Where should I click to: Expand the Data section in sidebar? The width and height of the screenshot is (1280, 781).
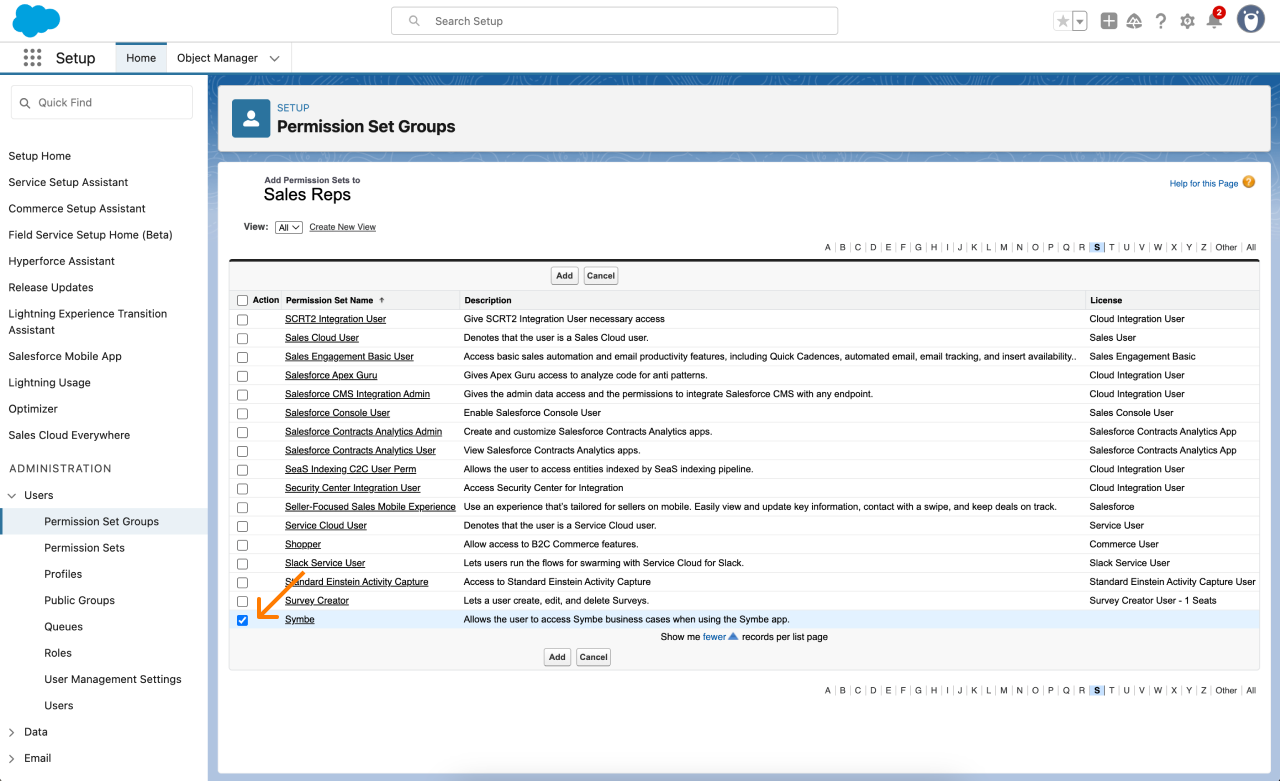tap(12, 732)
